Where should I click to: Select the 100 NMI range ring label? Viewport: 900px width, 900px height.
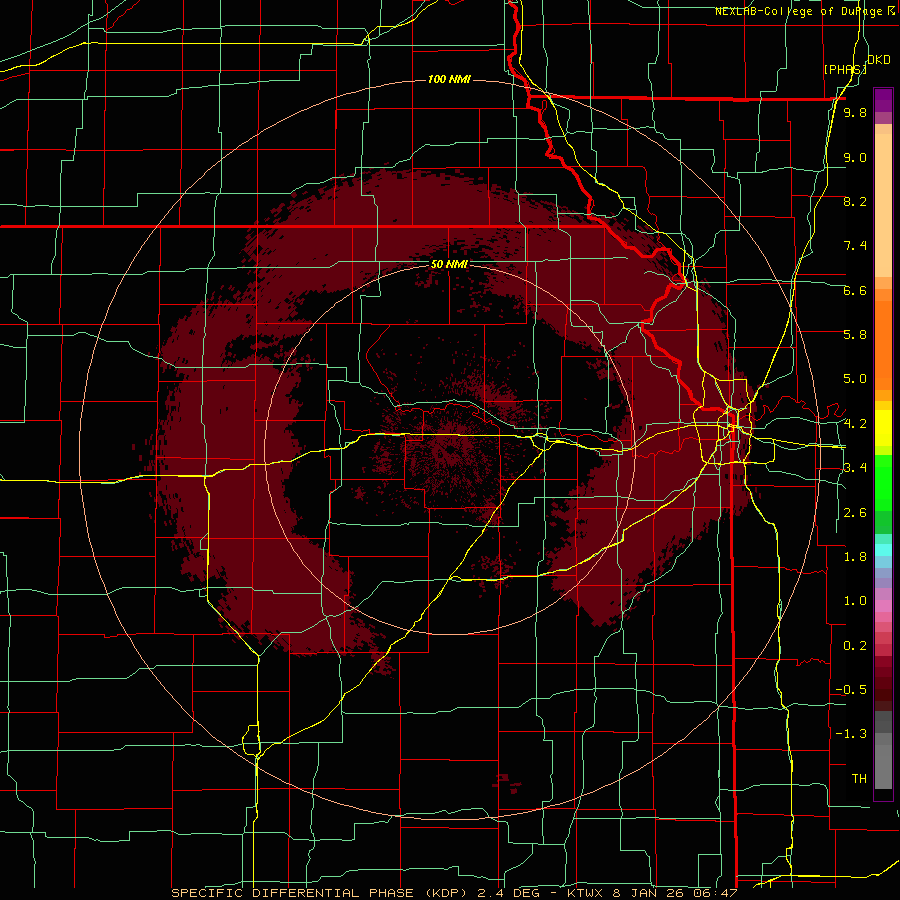point(449,79)
